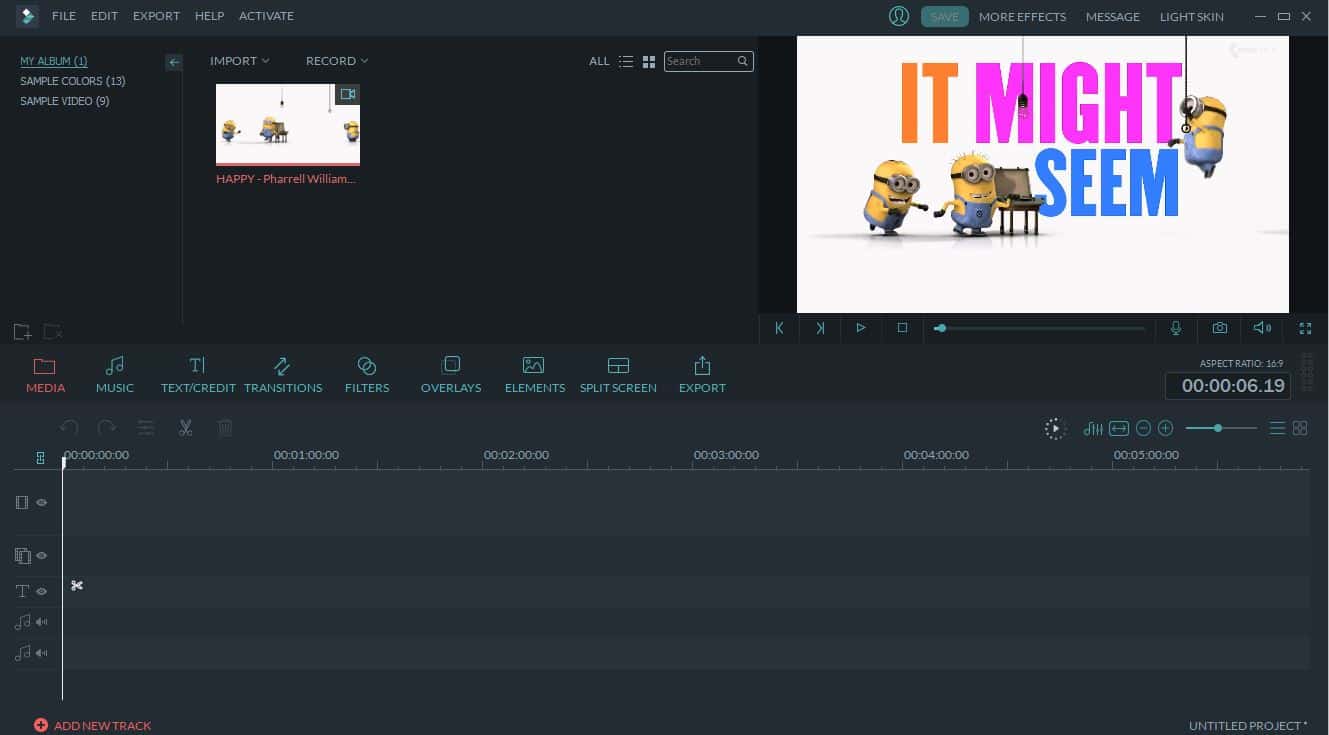Image resolution: width=1329 pixels, height=735 pixels.
Task: Expand the IMPORT dropdown
Action: [x=240, y=61]
